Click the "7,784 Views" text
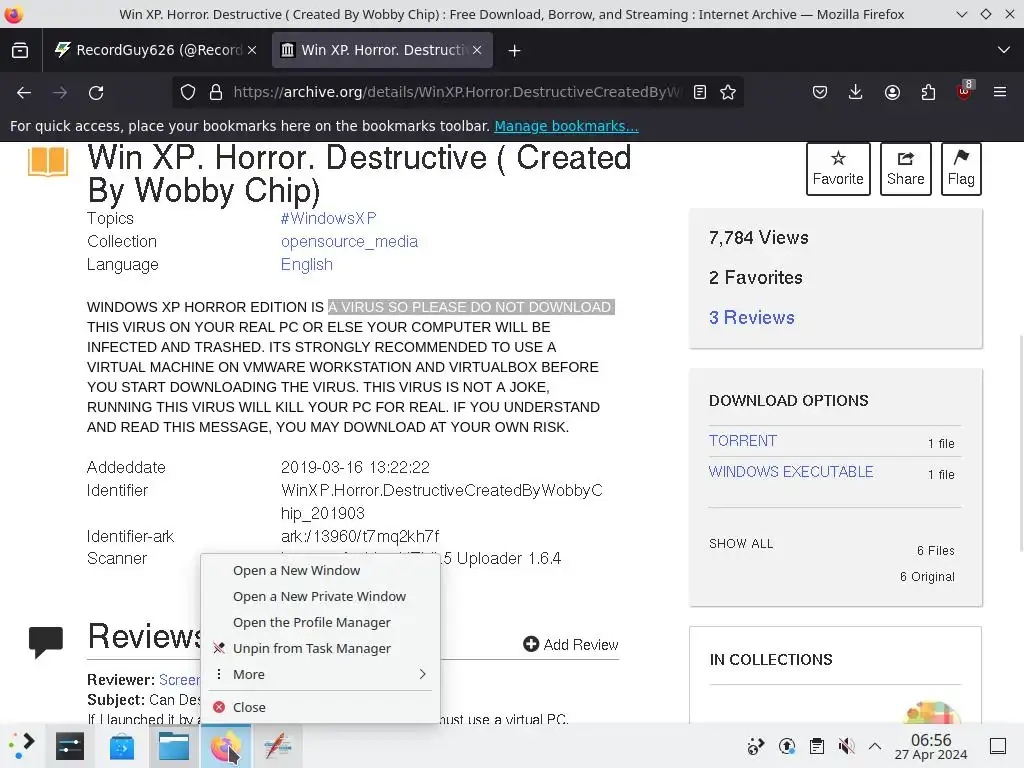Screen dimensions: 1024x768 [759, 238]
